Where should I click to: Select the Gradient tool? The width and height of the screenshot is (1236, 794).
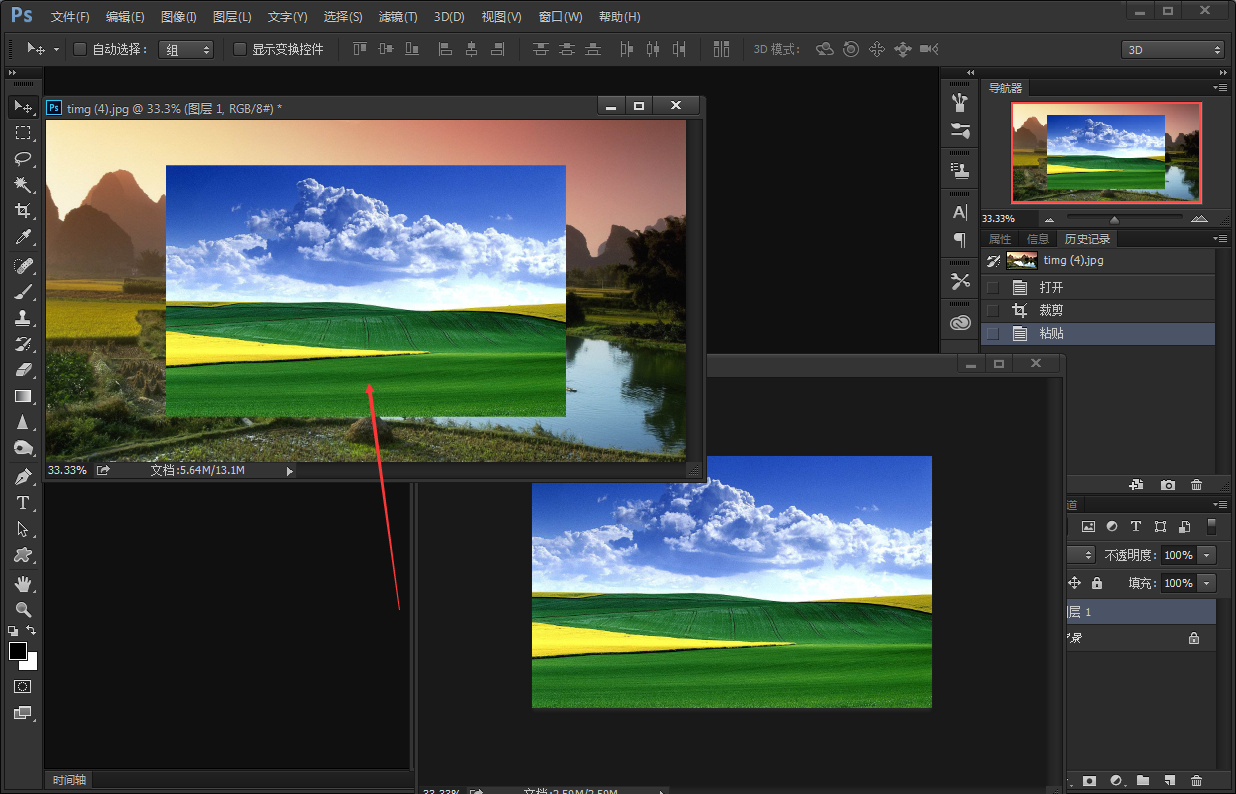click(22, 396)
